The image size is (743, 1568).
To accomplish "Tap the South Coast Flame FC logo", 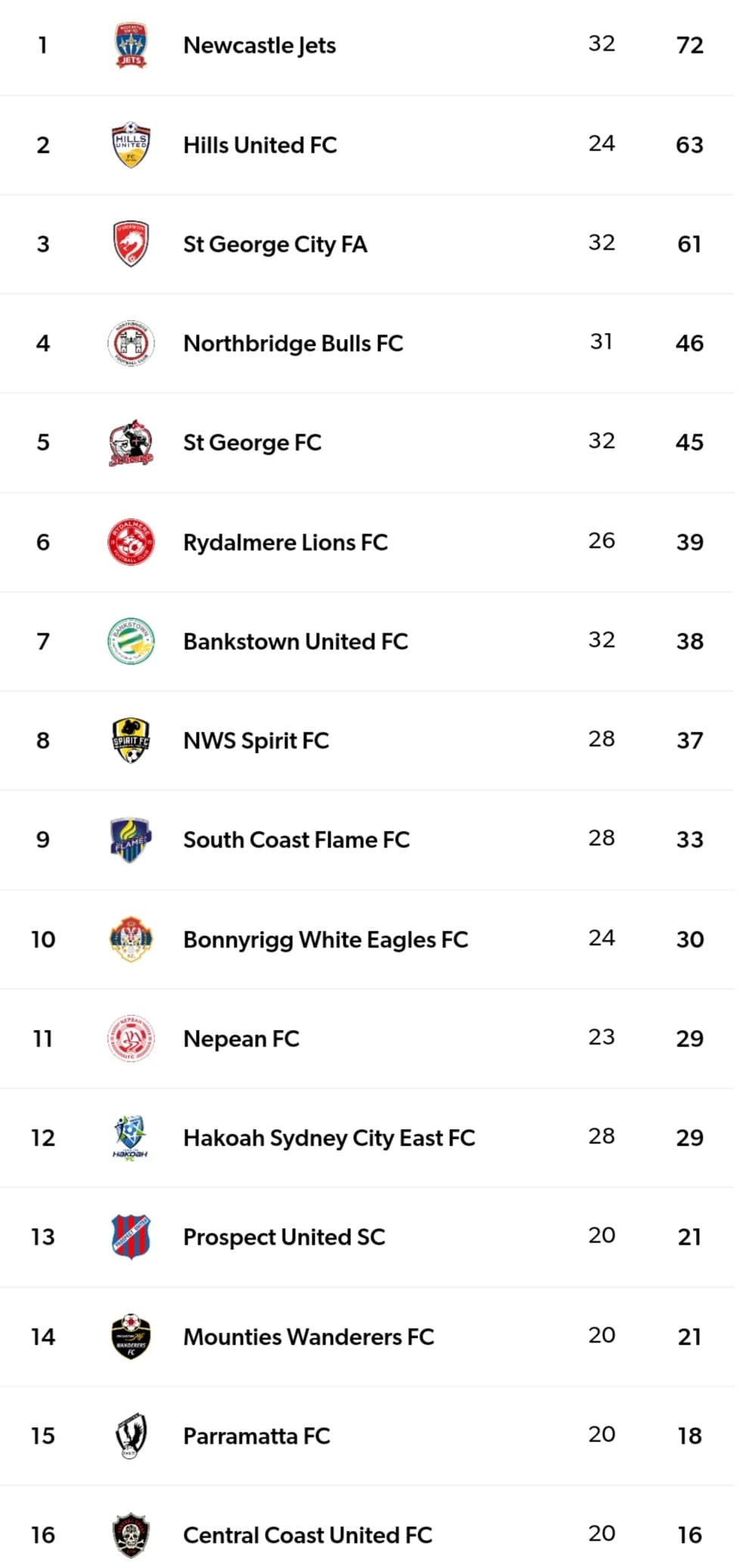I will click(x=131, y=840).
